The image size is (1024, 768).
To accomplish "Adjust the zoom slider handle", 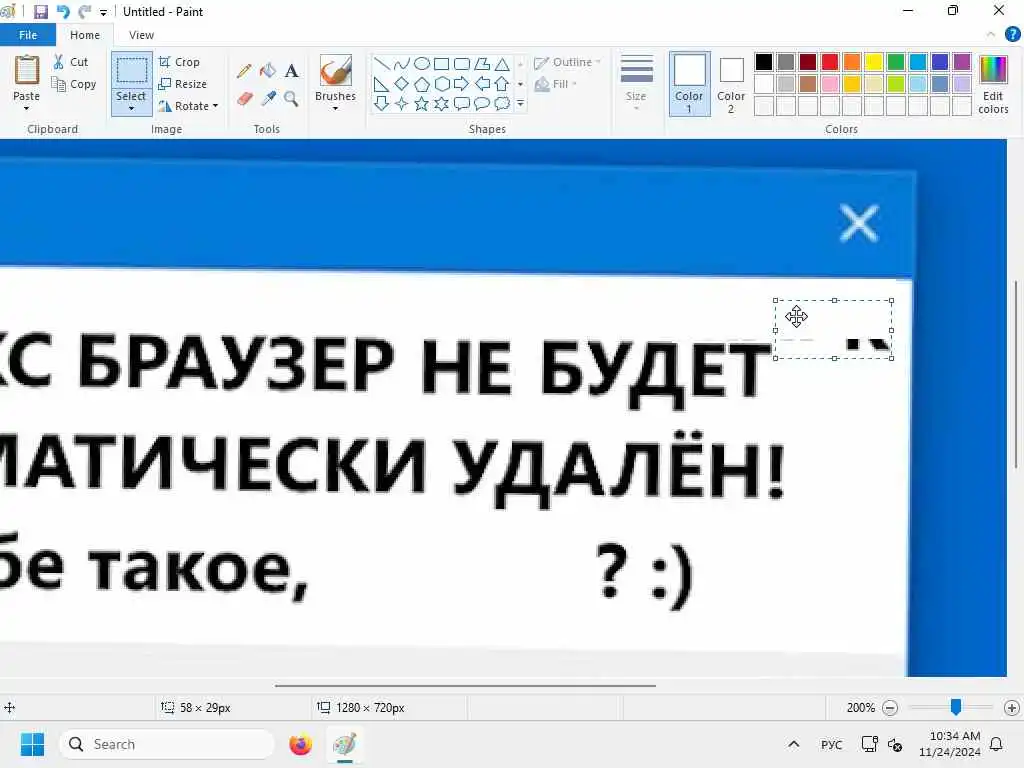I will (955, 707).
